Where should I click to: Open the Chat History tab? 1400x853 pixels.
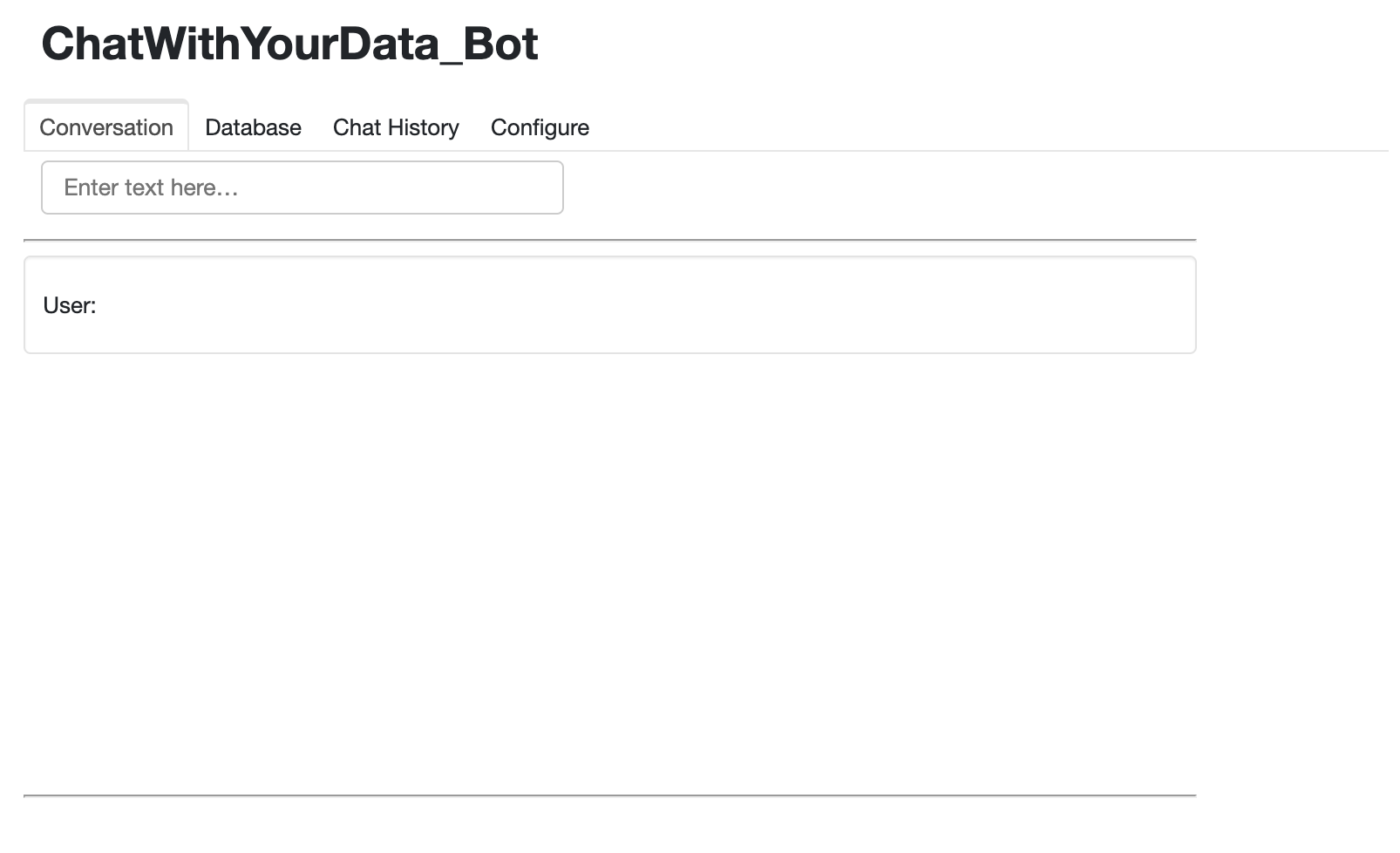396,127
